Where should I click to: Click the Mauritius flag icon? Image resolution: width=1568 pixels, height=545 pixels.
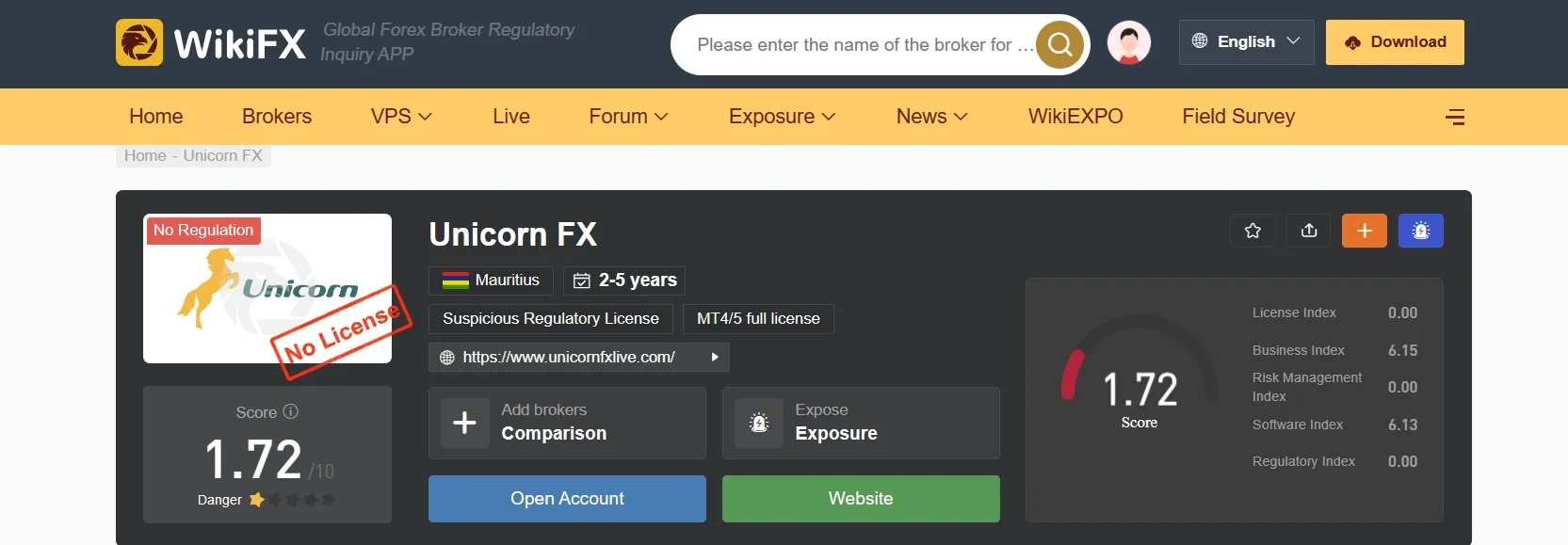point(456,281)
